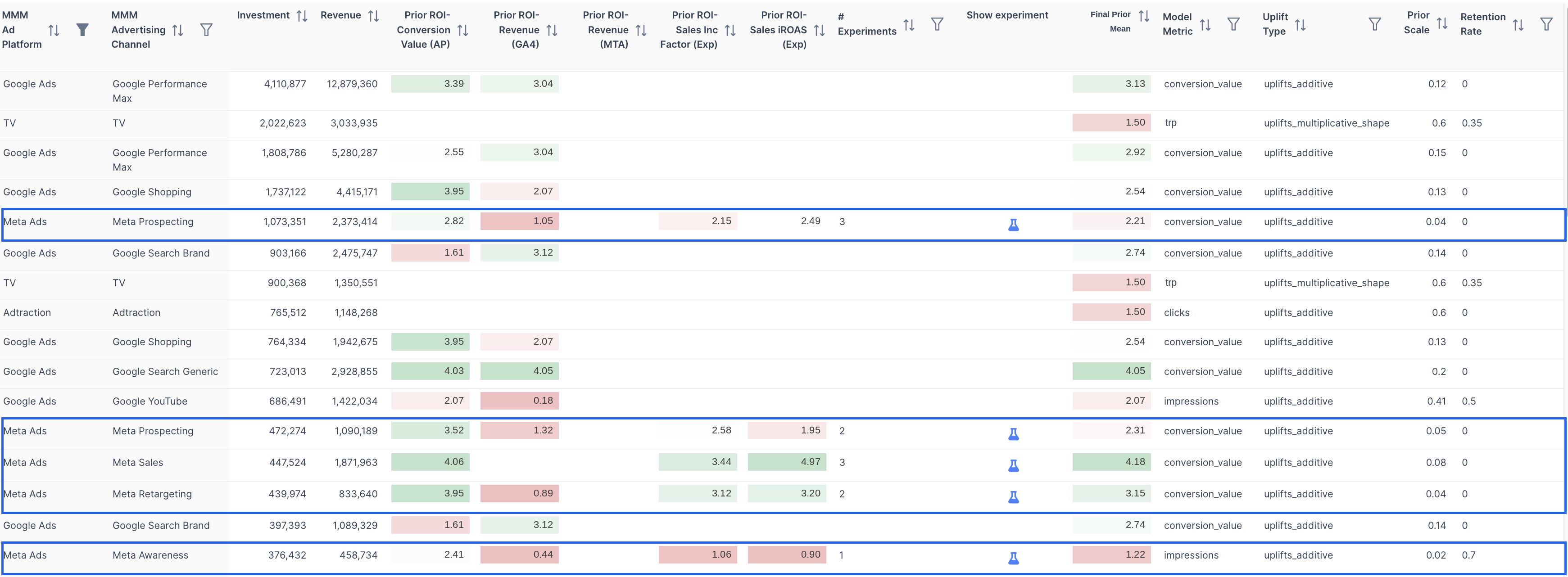Select the "Meta Retargeting" channel cell
1568x577 pixels.
[152, 494]
